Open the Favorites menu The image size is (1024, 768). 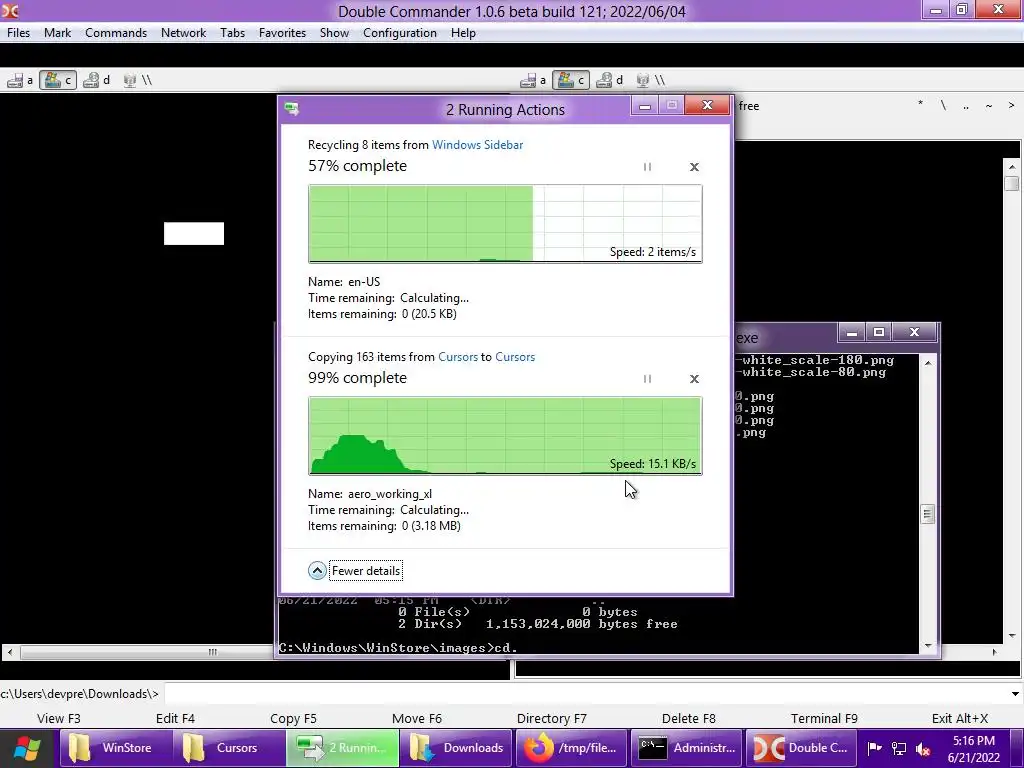click(x=282, y=33)
